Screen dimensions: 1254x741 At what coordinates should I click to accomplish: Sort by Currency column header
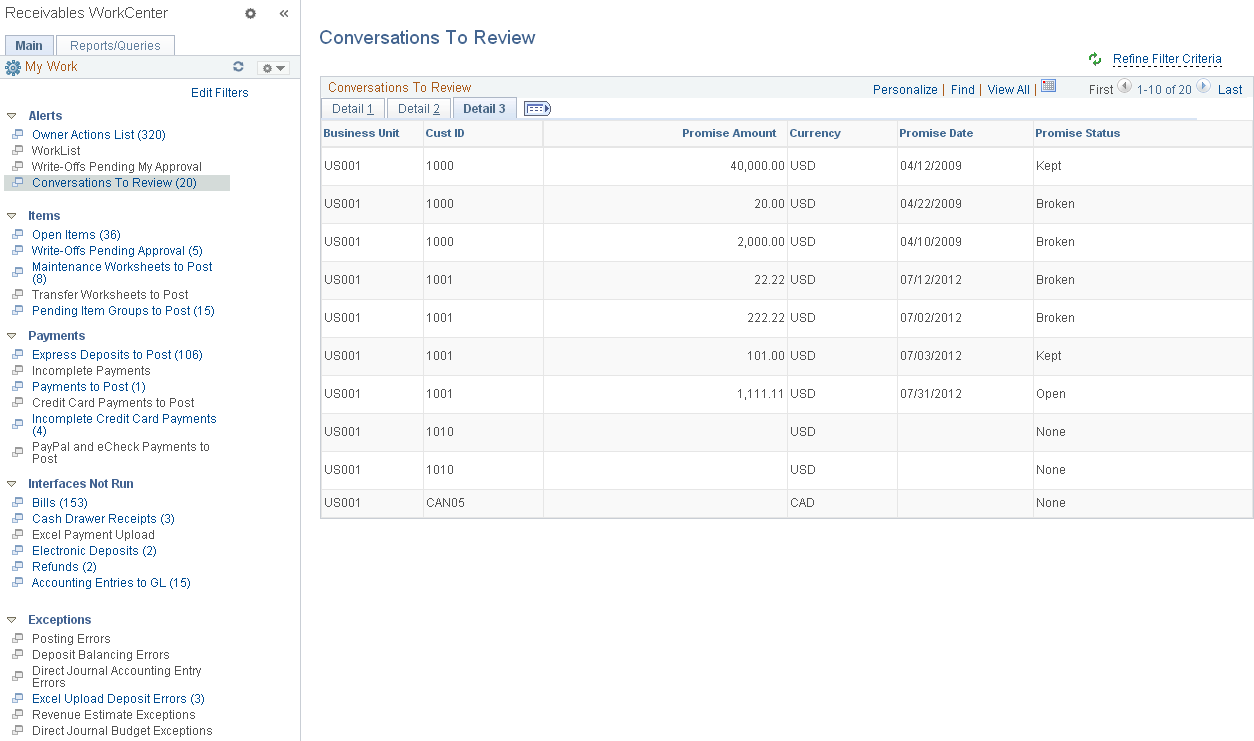[815, 133]
